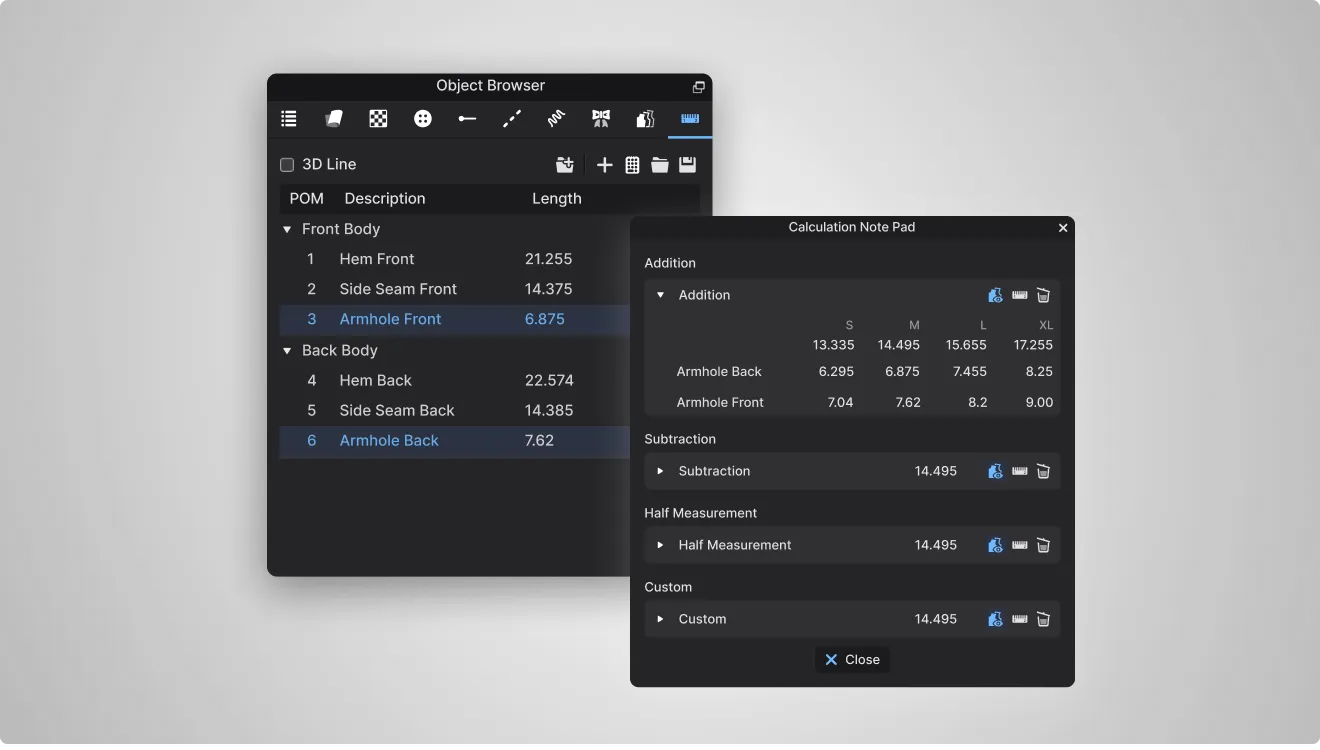Click the Add measurement plus icon
1320x750 pixels.
click(604, 165)
